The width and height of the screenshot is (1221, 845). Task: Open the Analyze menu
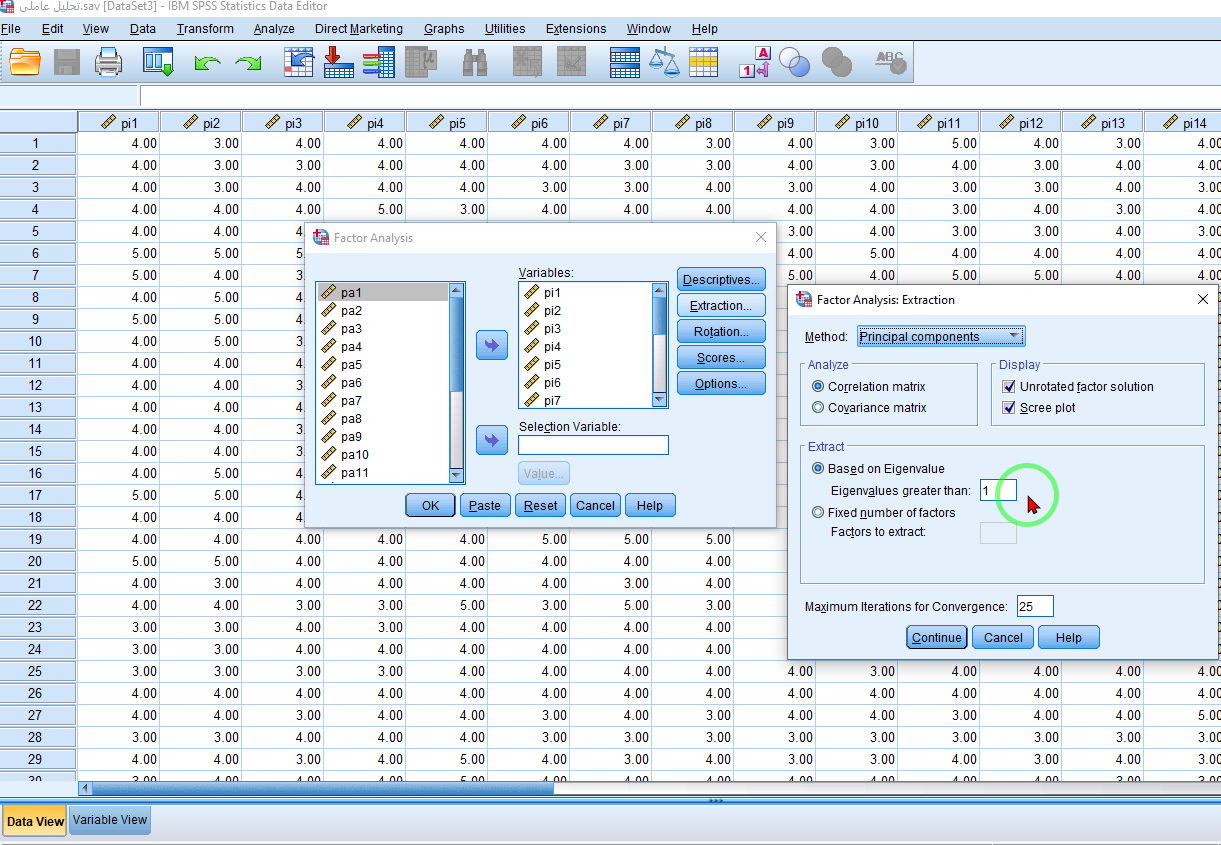[x=273, y=29]
